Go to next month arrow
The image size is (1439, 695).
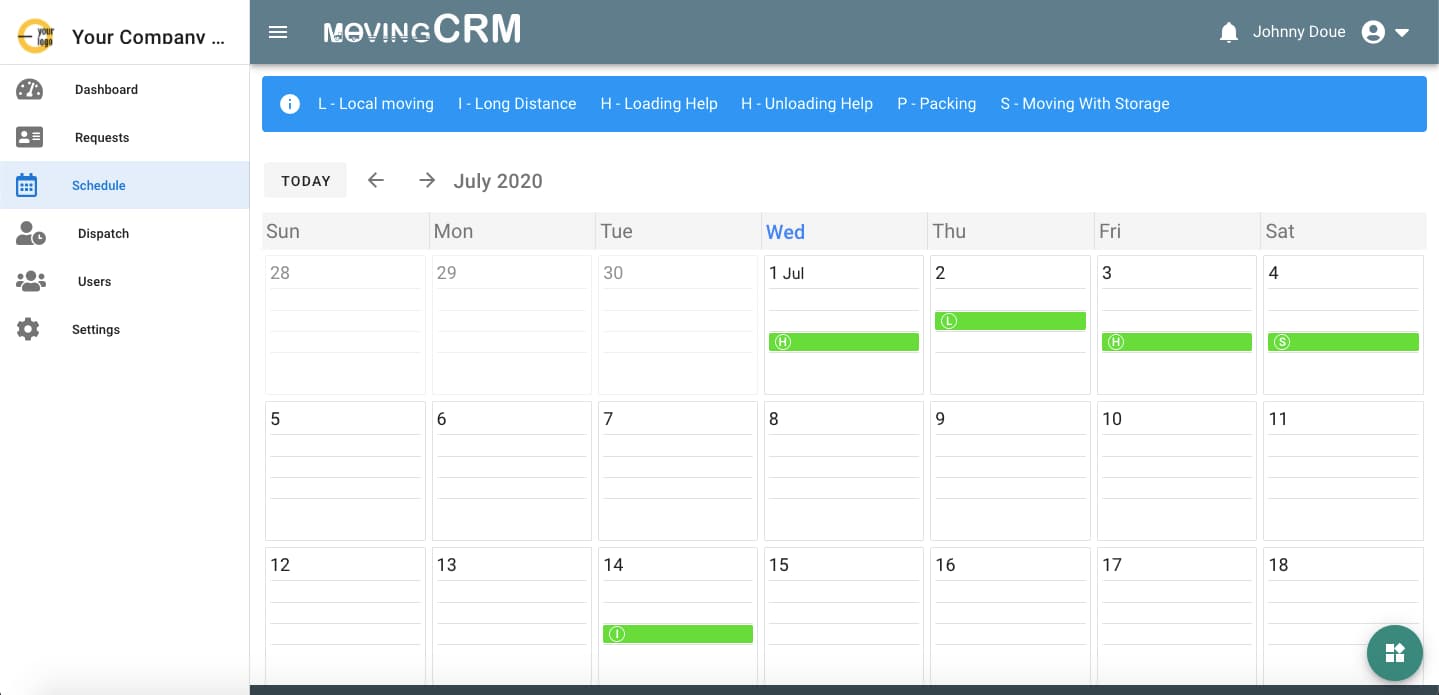[x=427, y=180]
